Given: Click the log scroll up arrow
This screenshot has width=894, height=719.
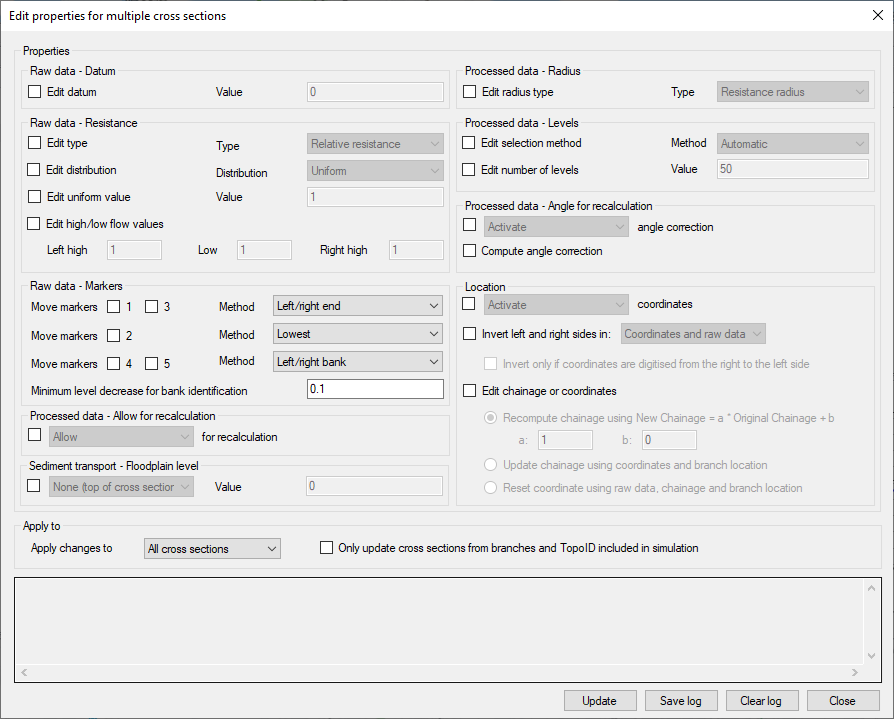Looking at the screenshot, I should [x=871, y=588].
